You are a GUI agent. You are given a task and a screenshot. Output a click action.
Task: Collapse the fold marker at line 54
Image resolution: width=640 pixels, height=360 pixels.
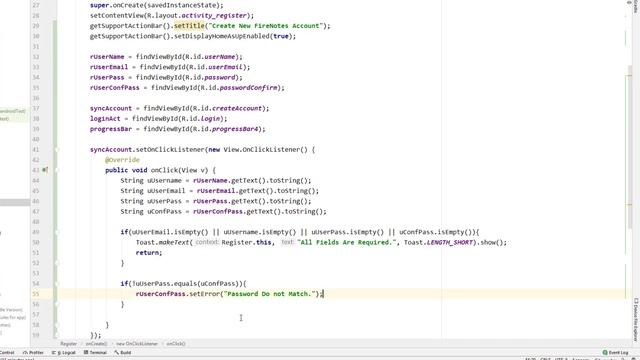pyautogui.click(x=56, y=284)
